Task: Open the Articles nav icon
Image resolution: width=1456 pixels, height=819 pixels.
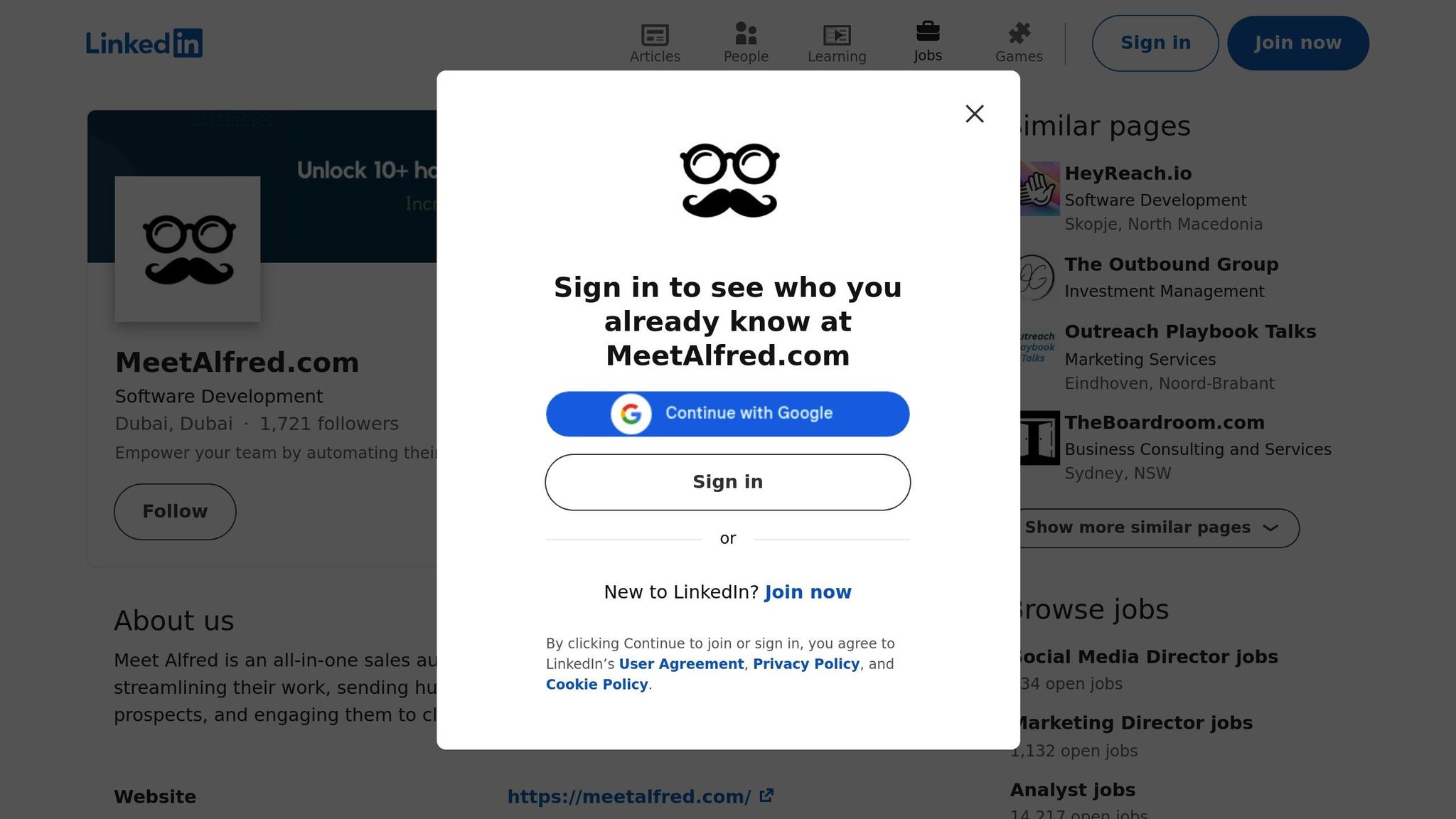Action: coord(655,34)
